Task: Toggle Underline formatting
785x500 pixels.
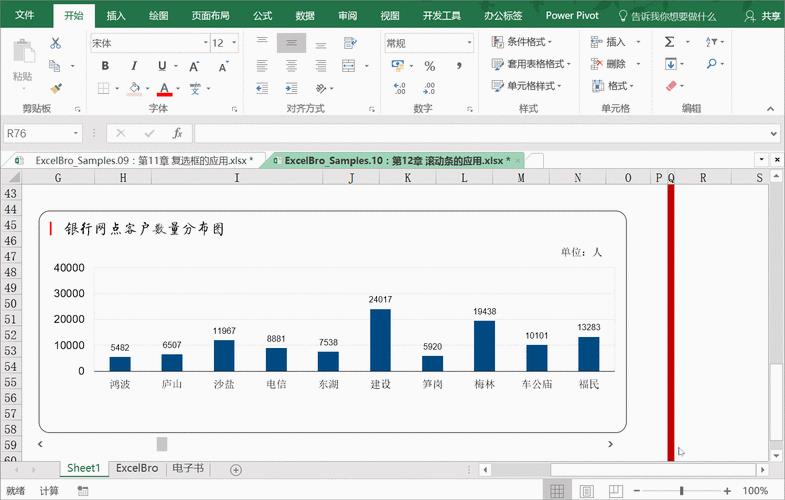Action: point(162,66)
